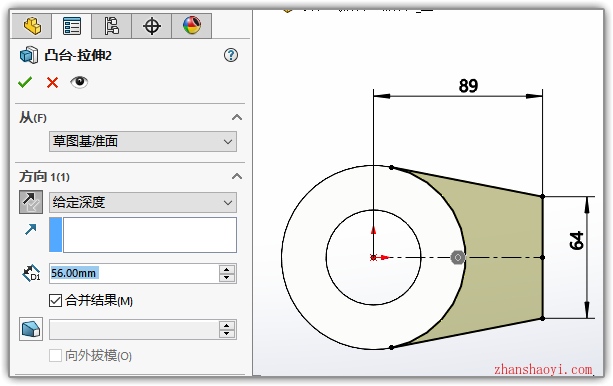This screenshot has width=613, height=386.
Task: Click the extrude direction selection box
Action: click(143, 235)
